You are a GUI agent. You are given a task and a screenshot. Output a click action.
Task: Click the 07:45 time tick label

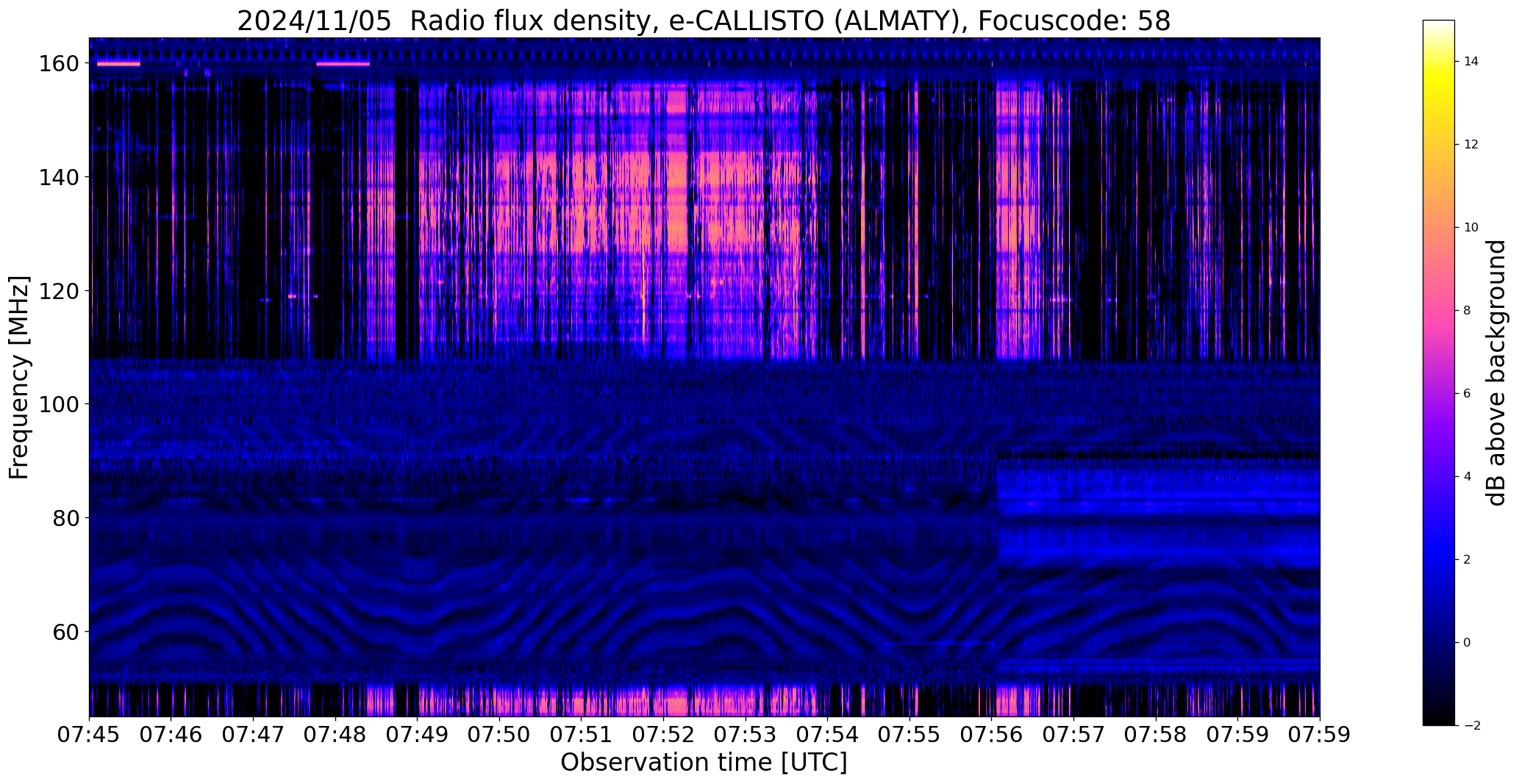tap(89, 735)
